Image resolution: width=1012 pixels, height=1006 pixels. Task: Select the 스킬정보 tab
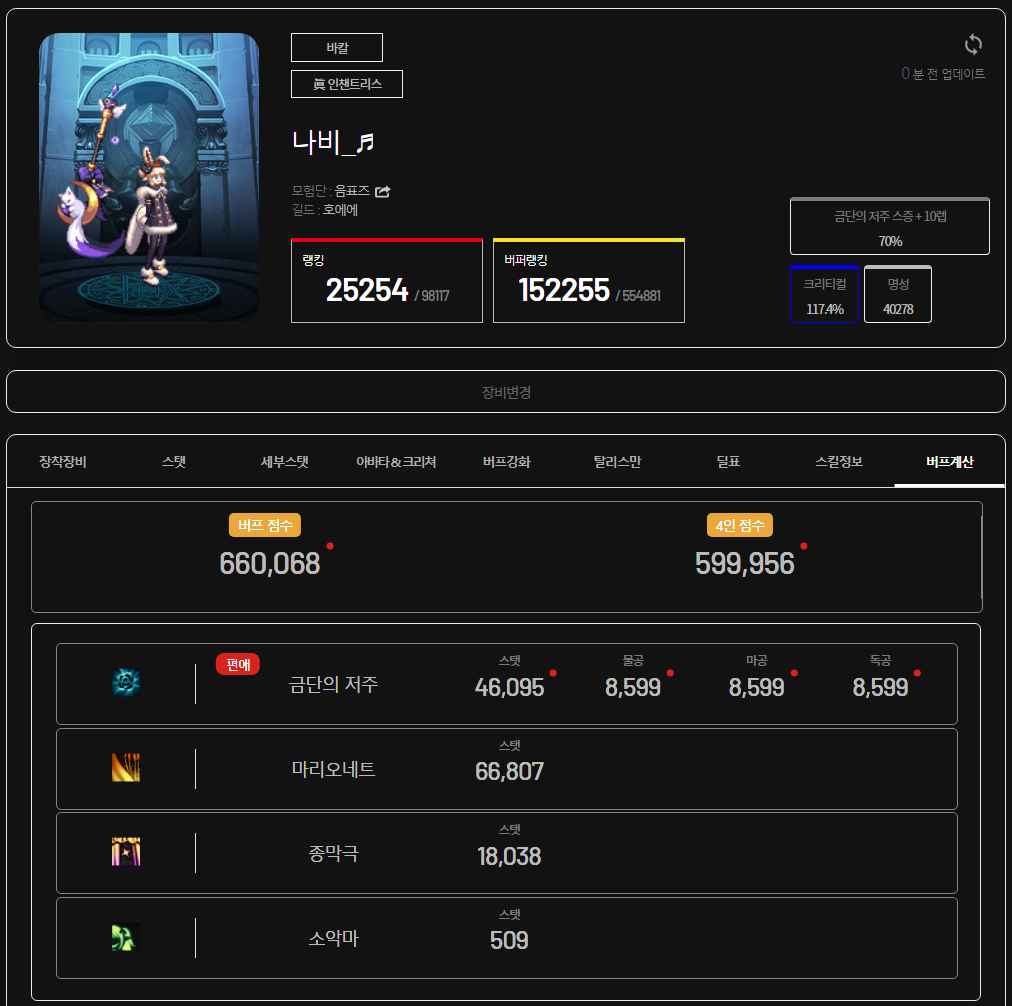click(x=839, y=461)
